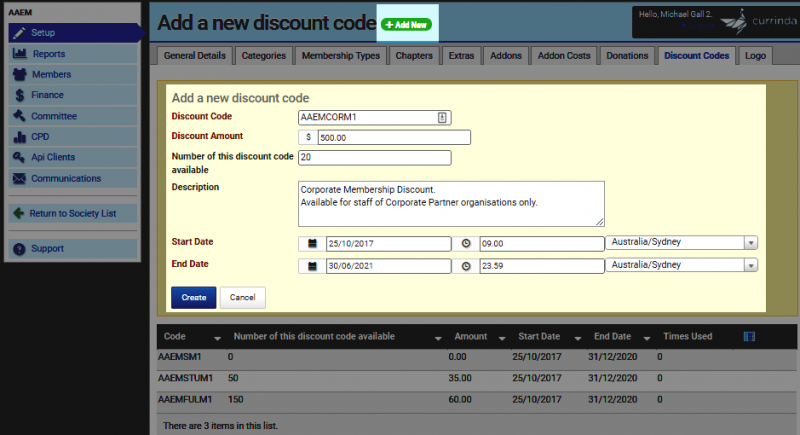Viewport: 800px width, 435px height.
Task: Click the key icon beside Api Clients
Action: [x=19, y=157]
